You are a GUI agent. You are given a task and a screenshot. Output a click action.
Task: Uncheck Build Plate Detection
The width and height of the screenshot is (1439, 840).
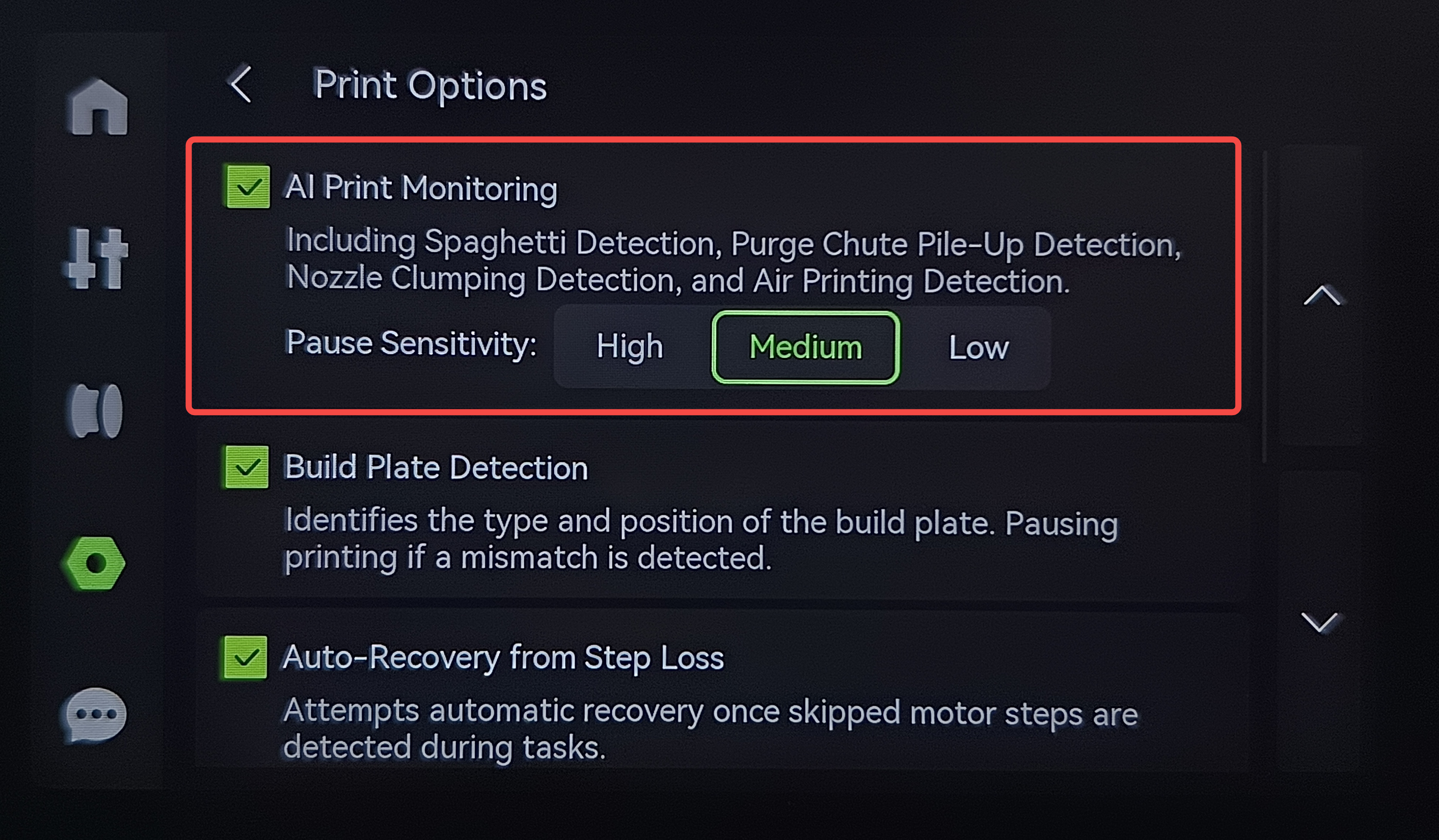[x=247, y=467]
